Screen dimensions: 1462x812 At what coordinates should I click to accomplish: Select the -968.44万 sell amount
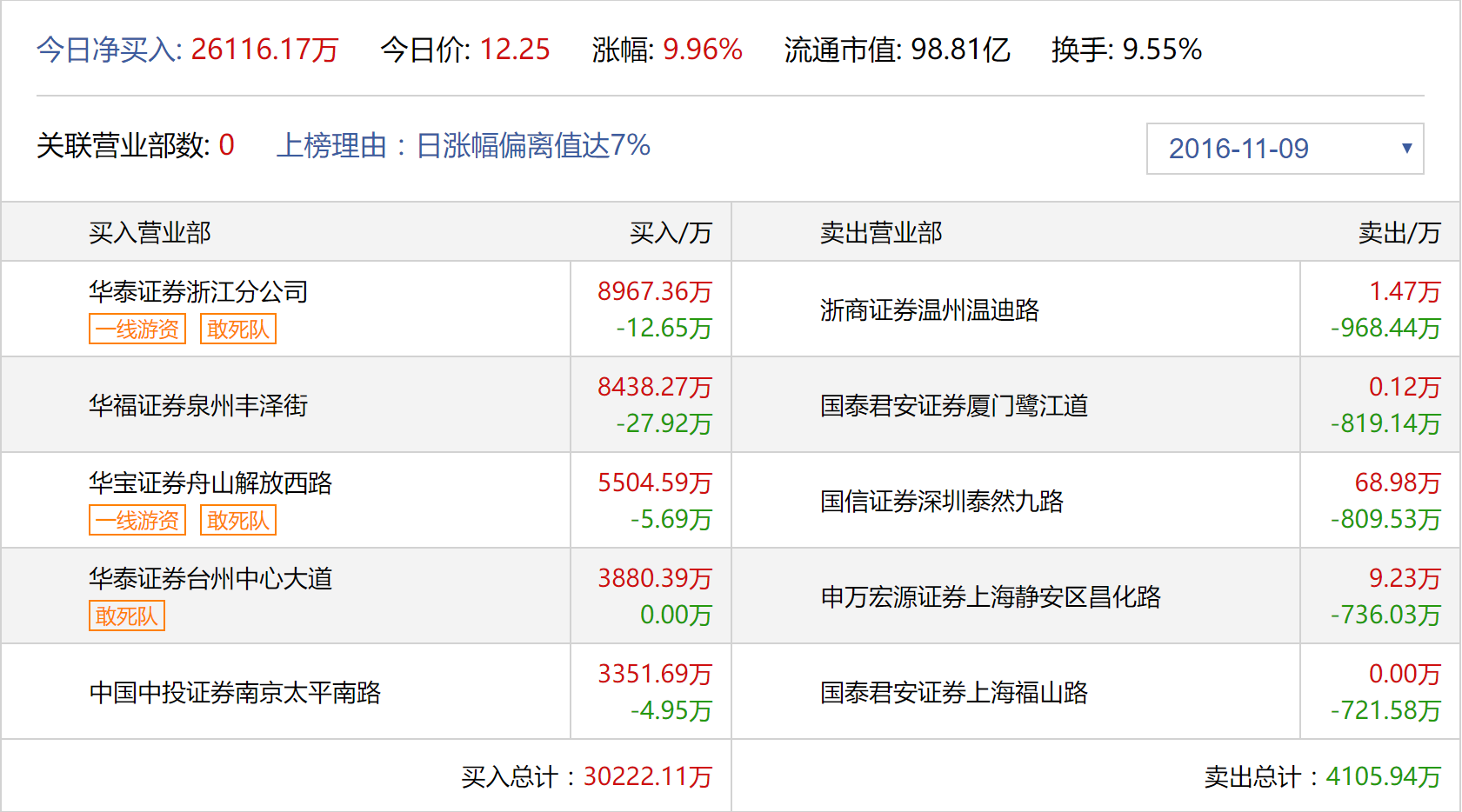(1385, 328)
